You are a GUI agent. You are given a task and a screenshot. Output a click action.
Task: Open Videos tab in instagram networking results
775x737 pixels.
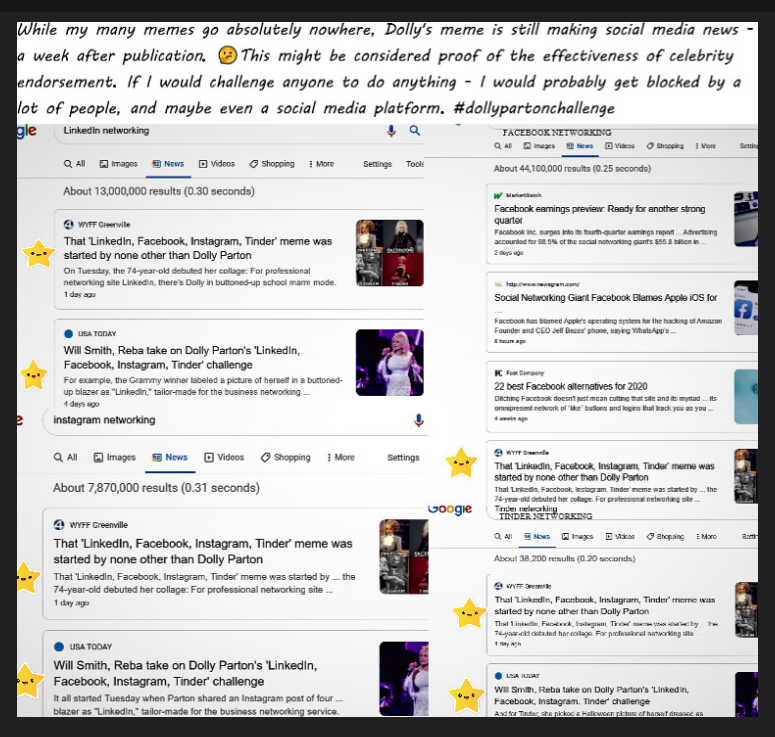click(224, 457)
